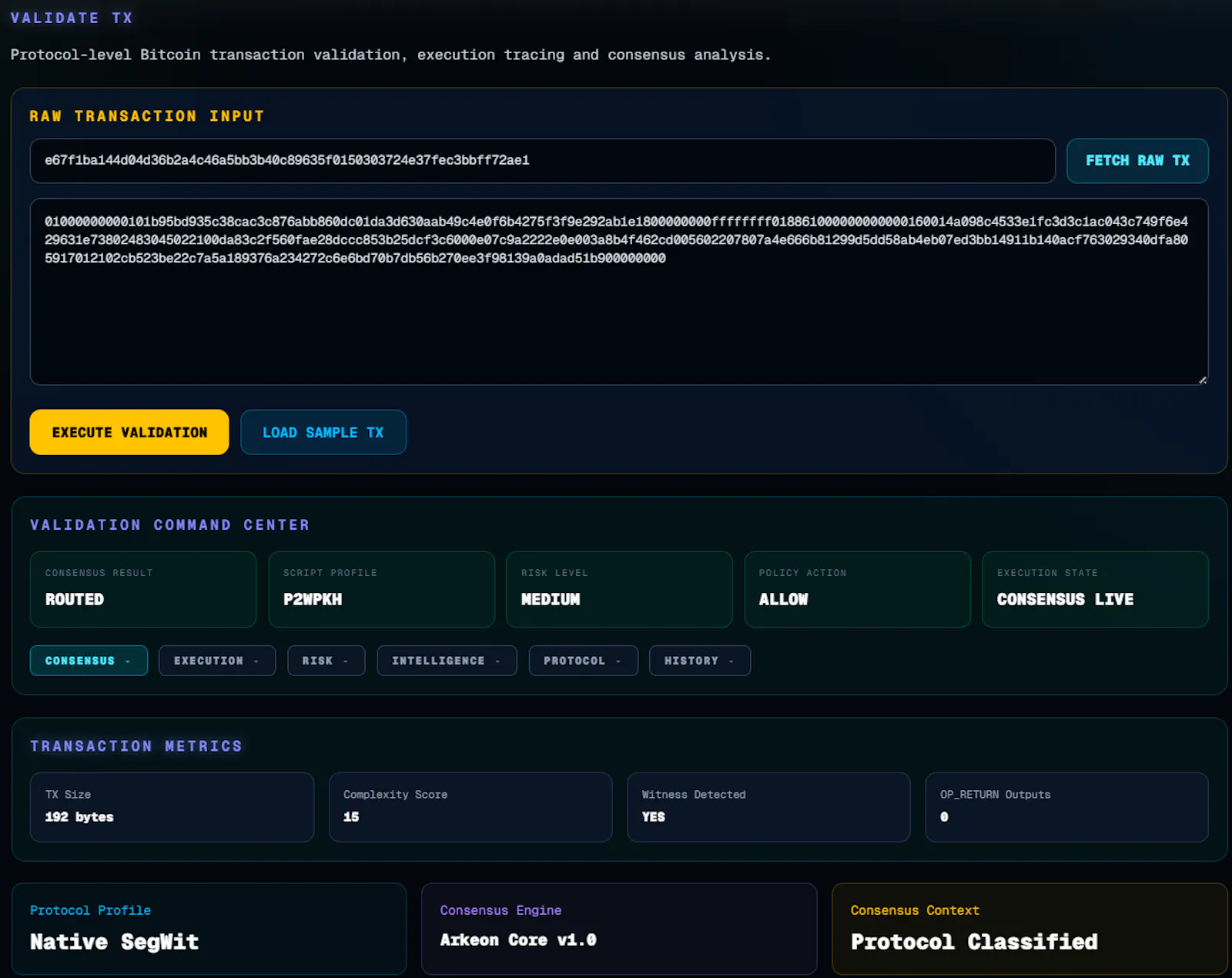The width and height of the screenshot is (1232, 978).
Task: Open the Protocol dropdown
Action: click(584, 661)
